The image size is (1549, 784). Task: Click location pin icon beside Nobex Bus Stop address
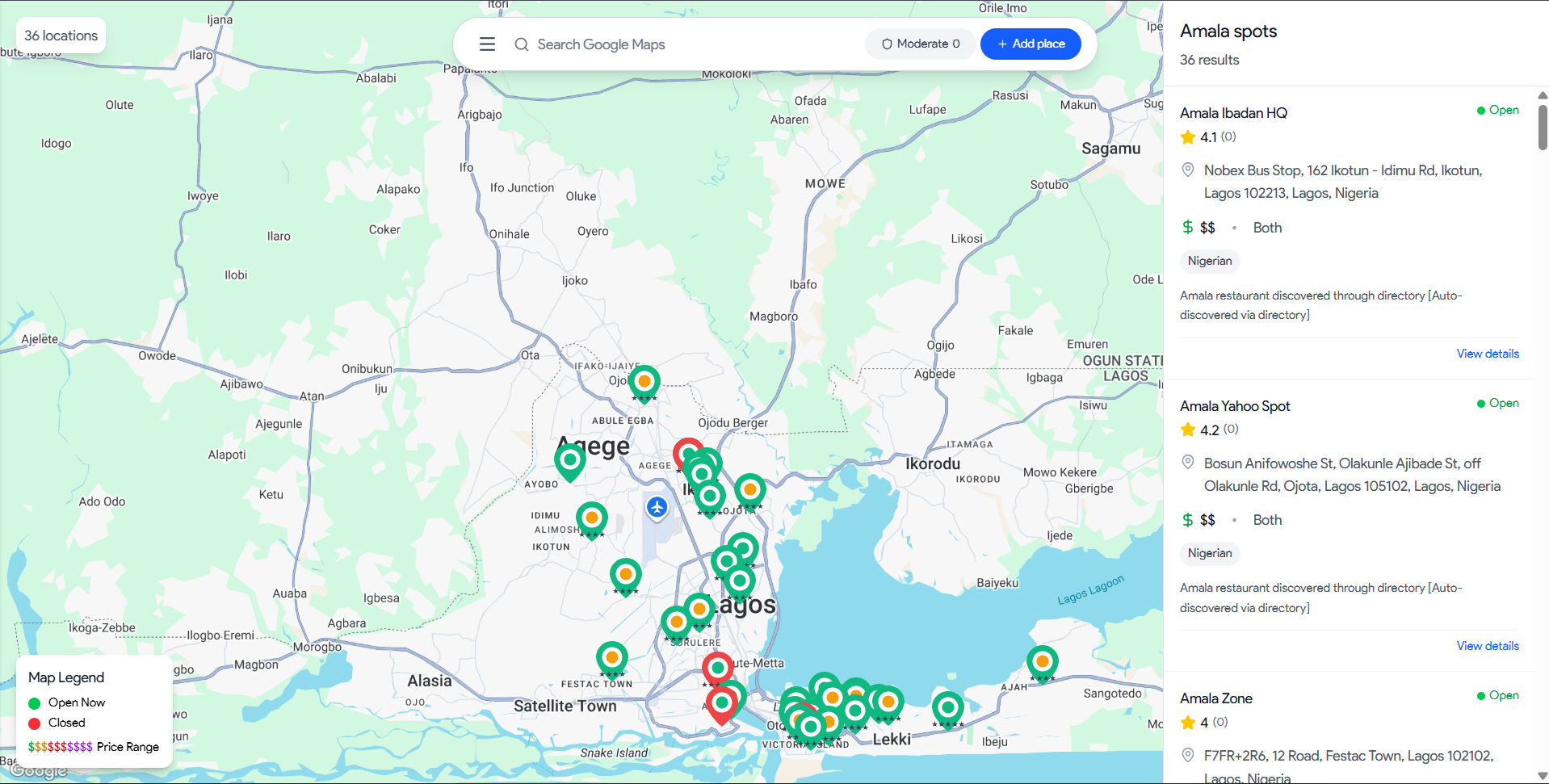1188,170
